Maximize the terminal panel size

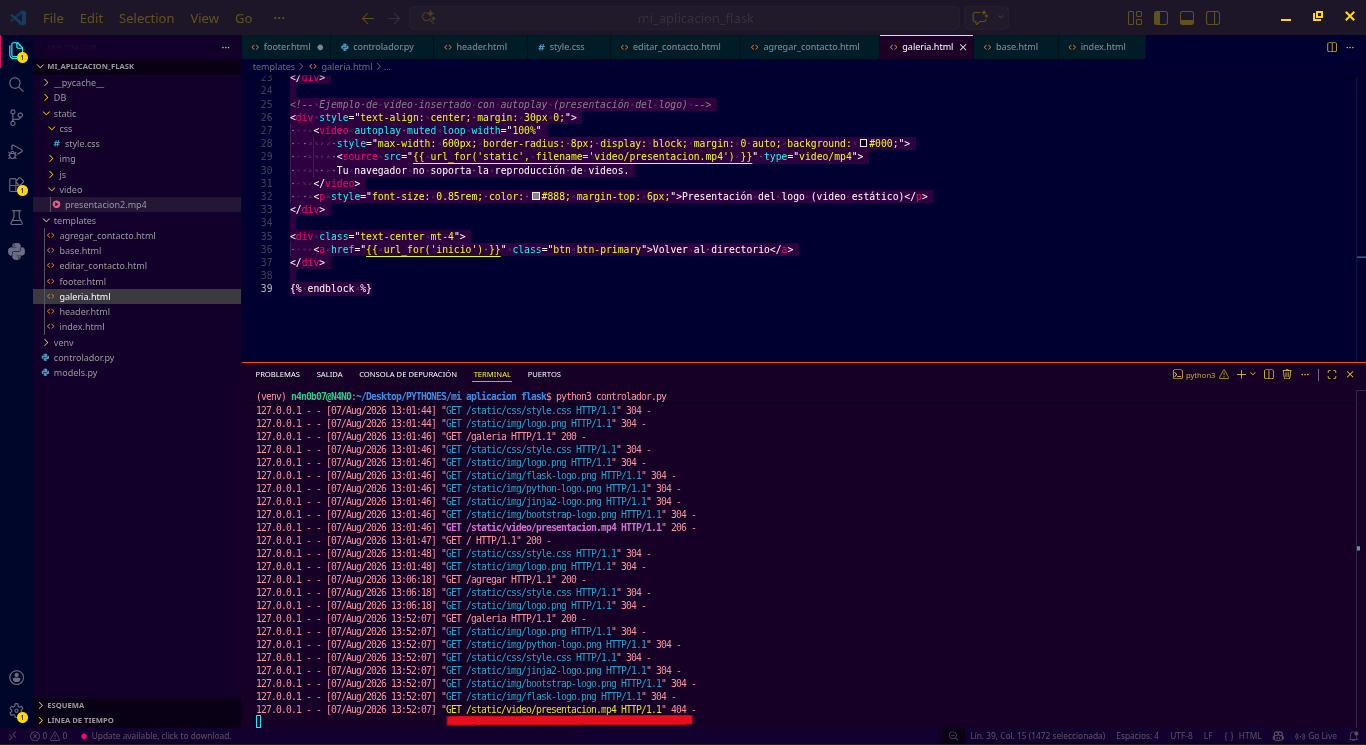point(1332,374)
